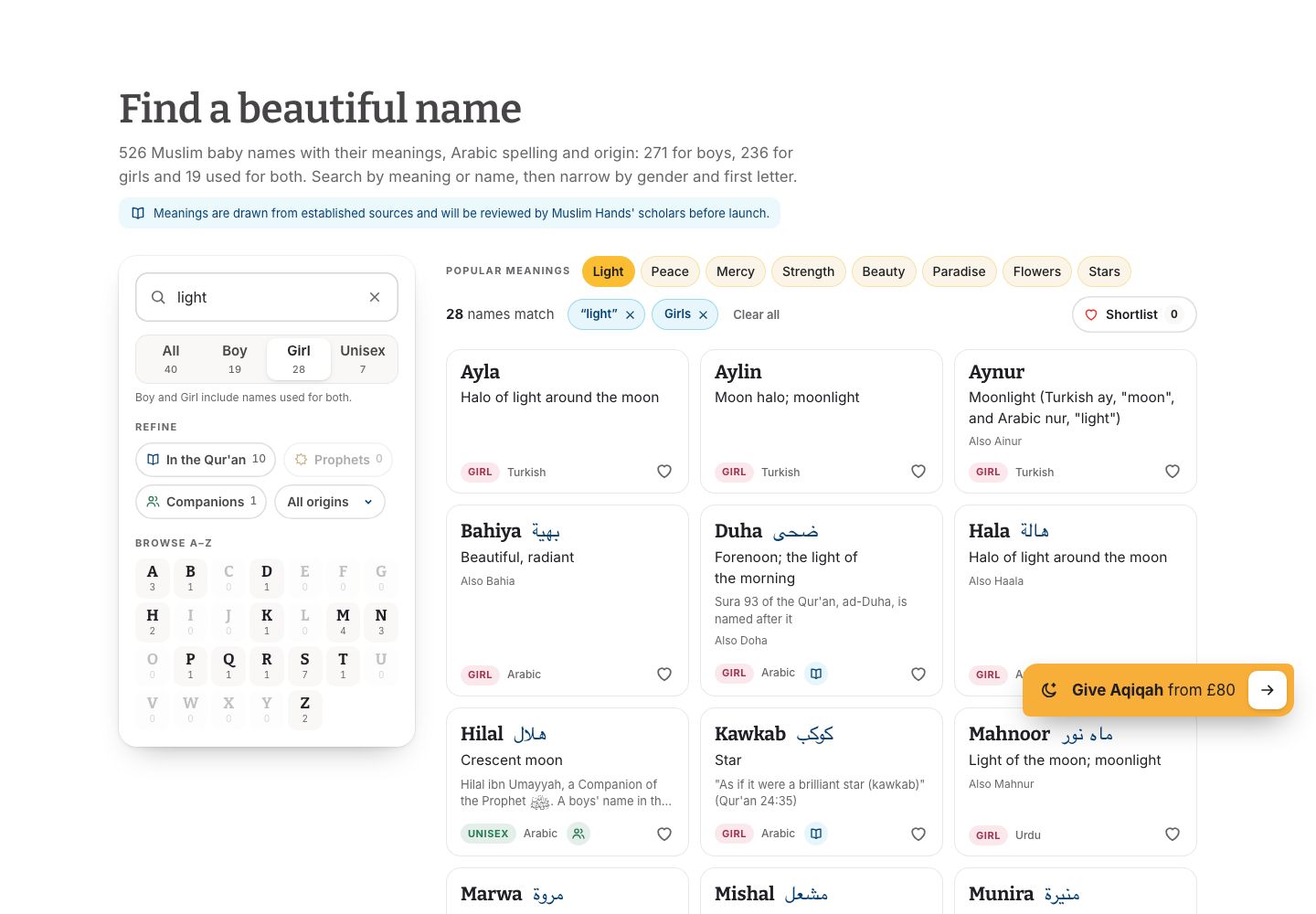Select the Stars meaning chip

[x=1104, y=271]
